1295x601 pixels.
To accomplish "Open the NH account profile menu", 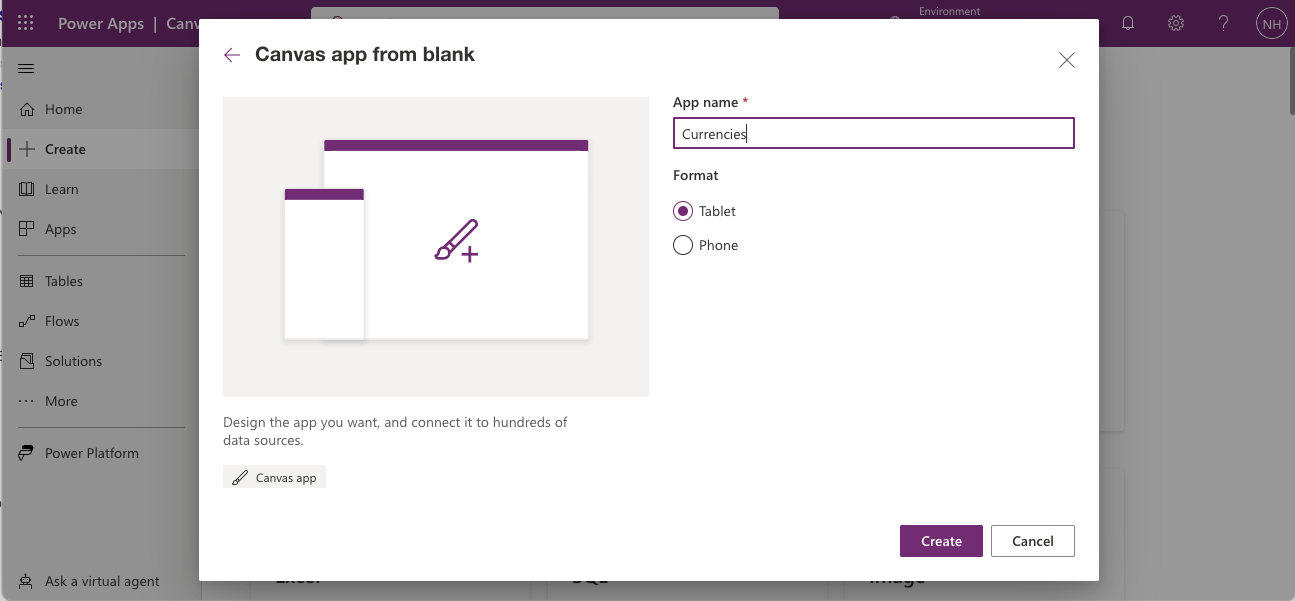I will tap(1271, 23).
